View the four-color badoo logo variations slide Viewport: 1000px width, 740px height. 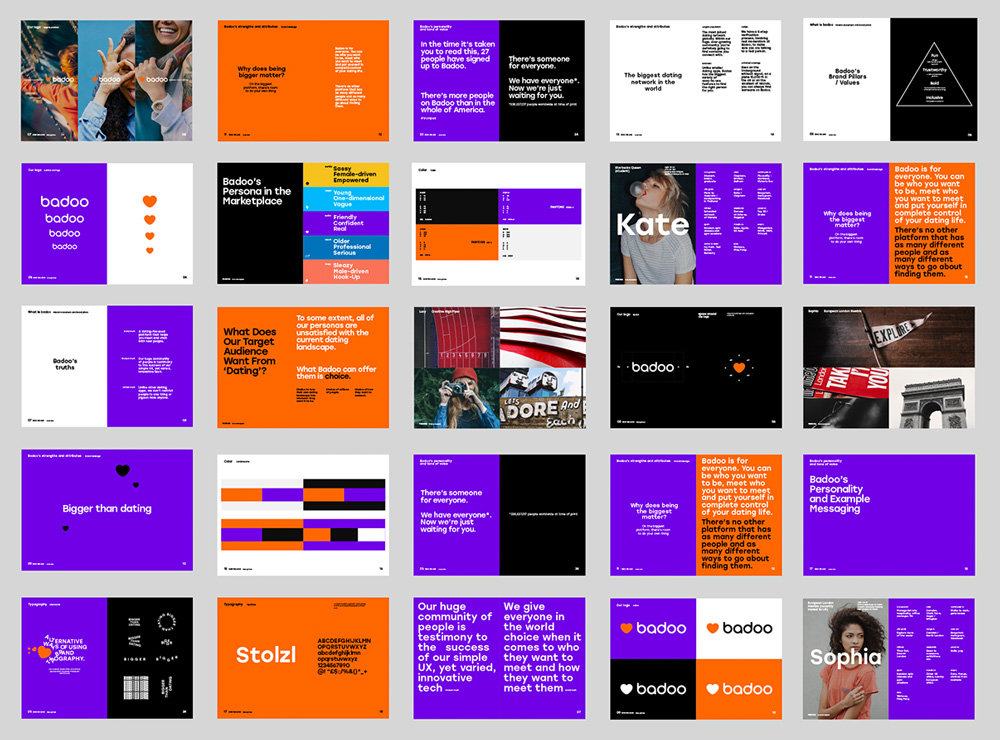pyautogui.click(x=695, y=658)
